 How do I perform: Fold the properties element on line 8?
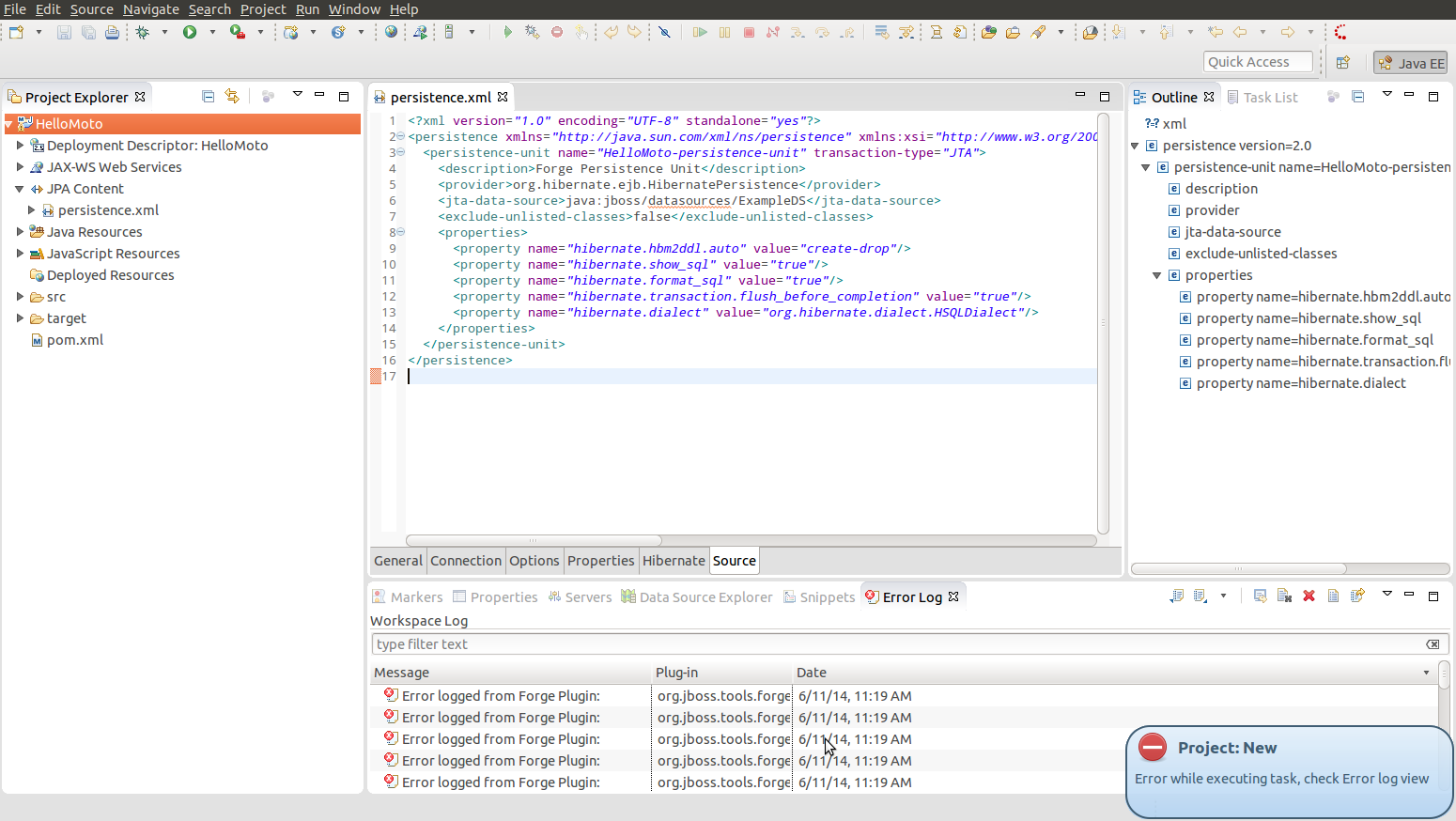point(401,232)
